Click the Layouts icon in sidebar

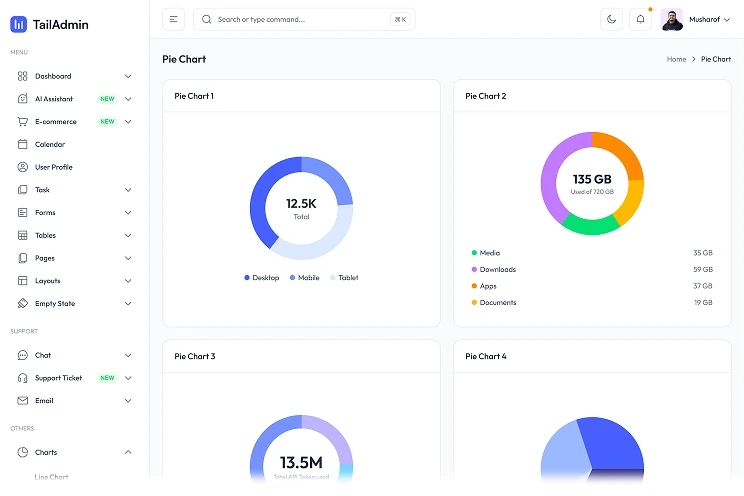click(22, 281)
